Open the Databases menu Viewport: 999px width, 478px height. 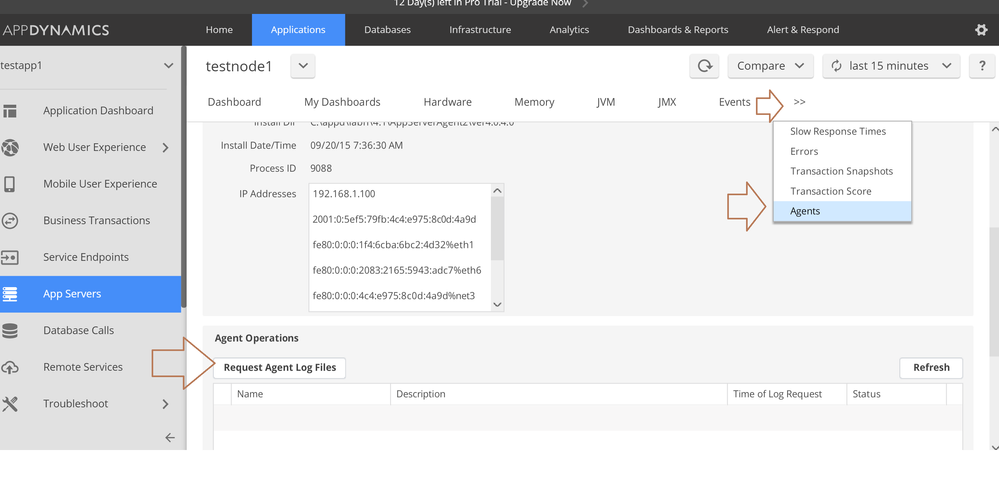387,30
